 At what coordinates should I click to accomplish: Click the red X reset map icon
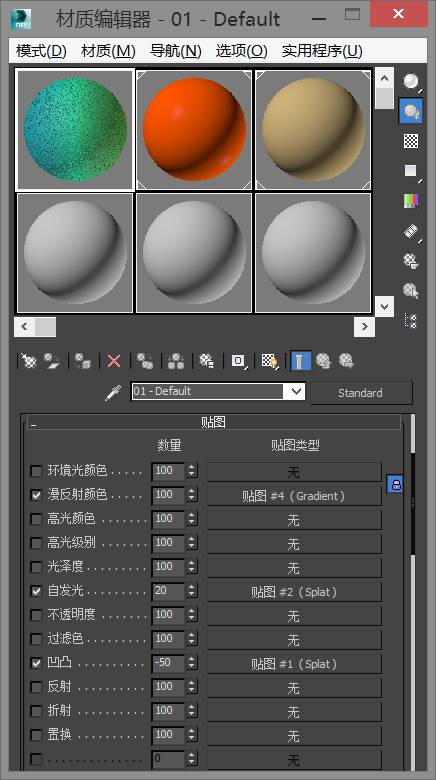click(x=114, y=361)
